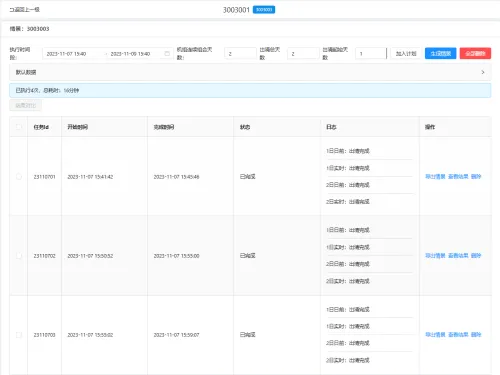Click the chevron arrow on the 默认数据 row
Image resolution: width=500 pixels, height=375 pixels.
(x=483, y=72)
